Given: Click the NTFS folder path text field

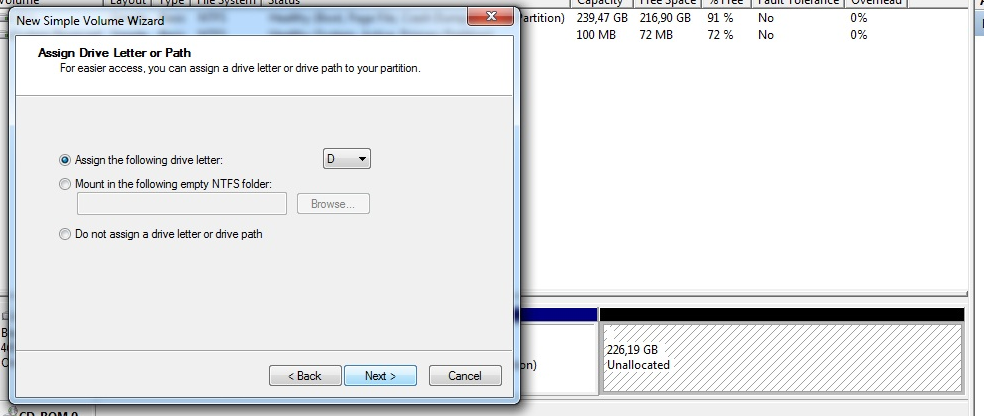Looking at the screenshot, I should point(182,204).
